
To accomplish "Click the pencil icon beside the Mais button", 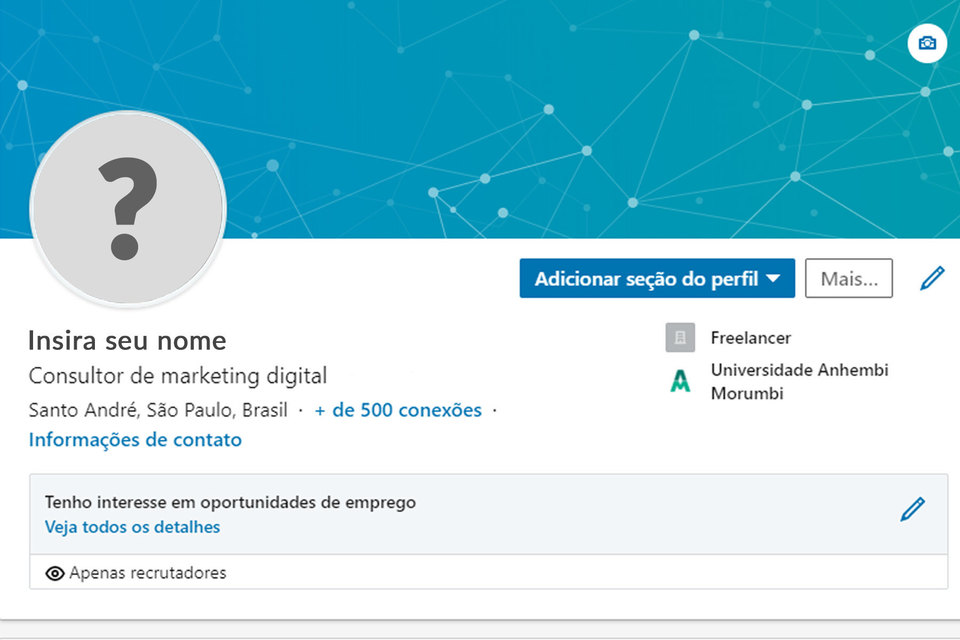I will 932,279.
